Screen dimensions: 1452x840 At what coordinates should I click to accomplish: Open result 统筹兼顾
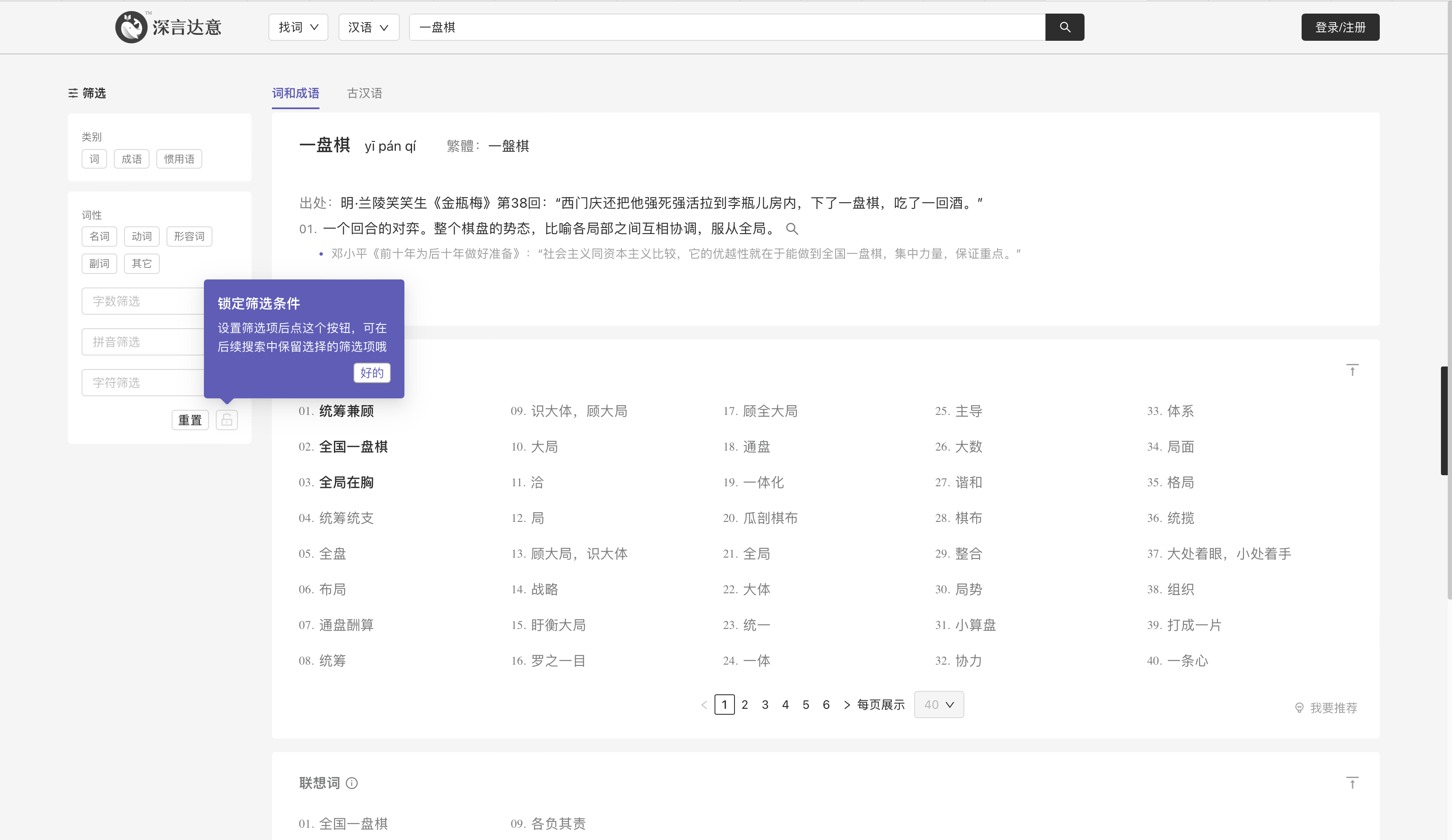pos(346,412)
